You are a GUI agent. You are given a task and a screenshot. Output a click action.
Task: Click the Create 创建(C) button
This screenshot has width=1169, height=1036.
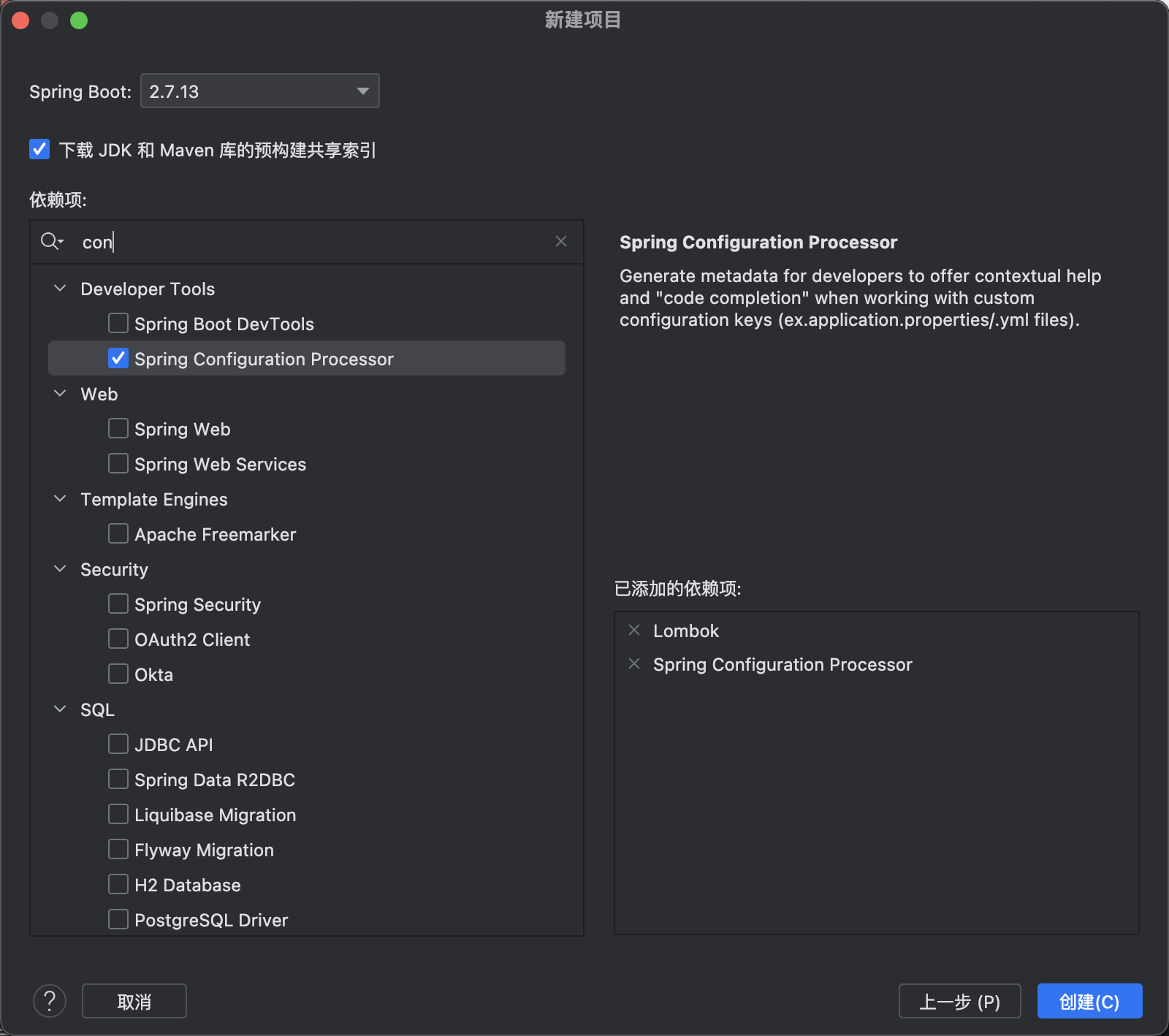[x=1090, y=1001]
